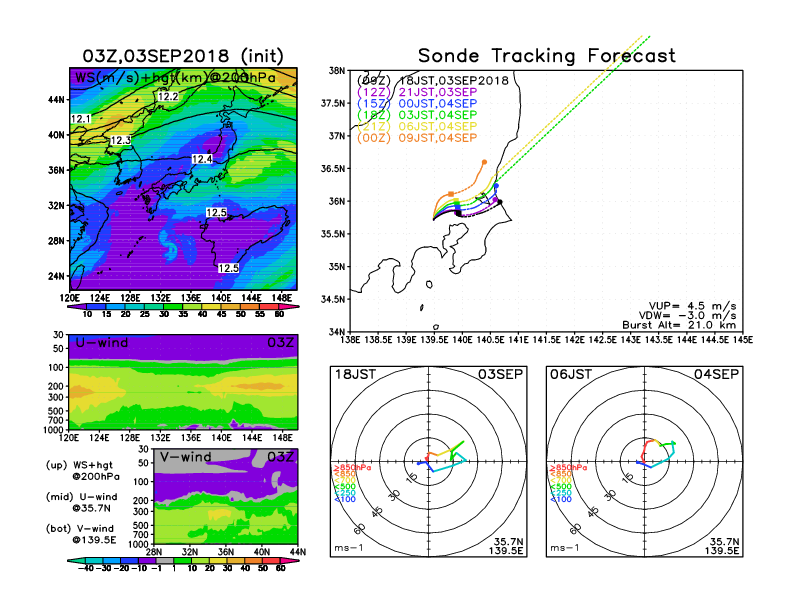The image size is (792, 612).
Task: Select legend entry "(09Z) 18JST,03SEP2018"
Action: point(432,81)
